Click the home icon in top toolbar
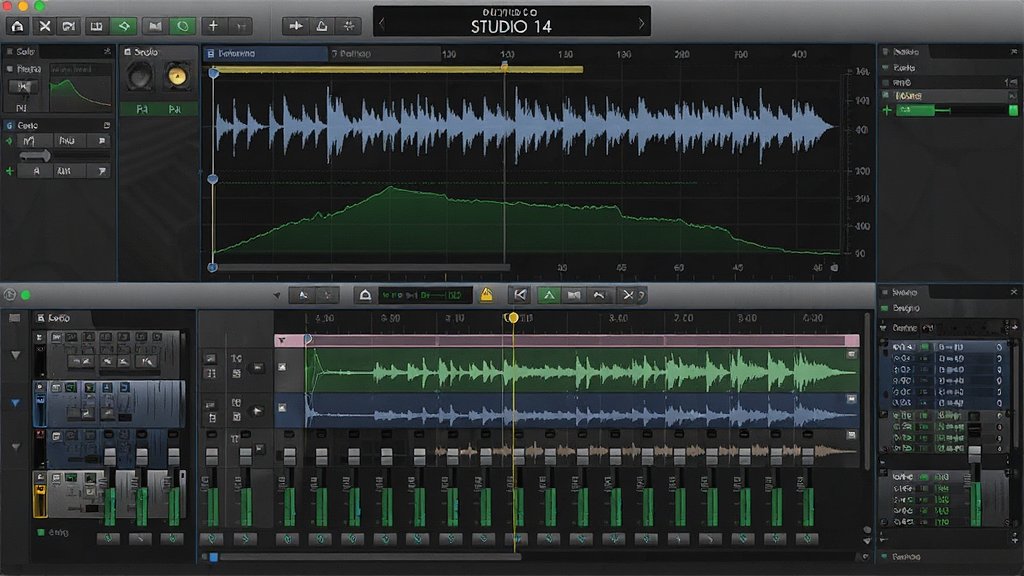Screen dimensions: 1024x576 click(18, 26)
